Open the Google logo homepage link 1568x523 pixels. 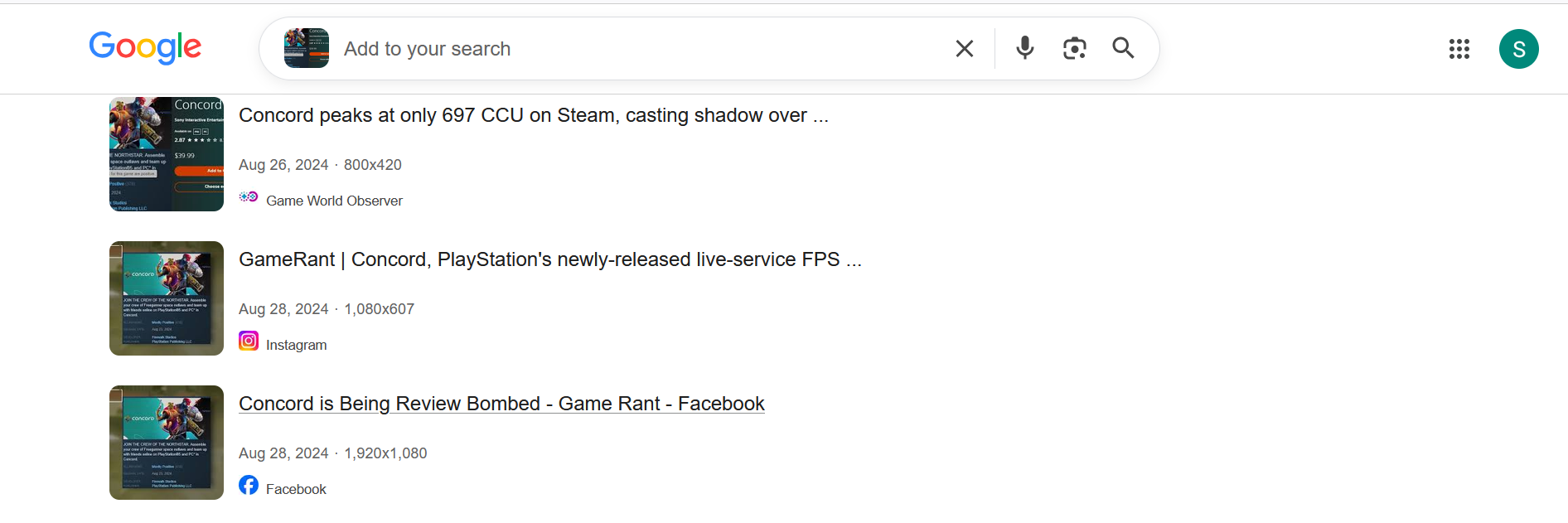(145, 47)
